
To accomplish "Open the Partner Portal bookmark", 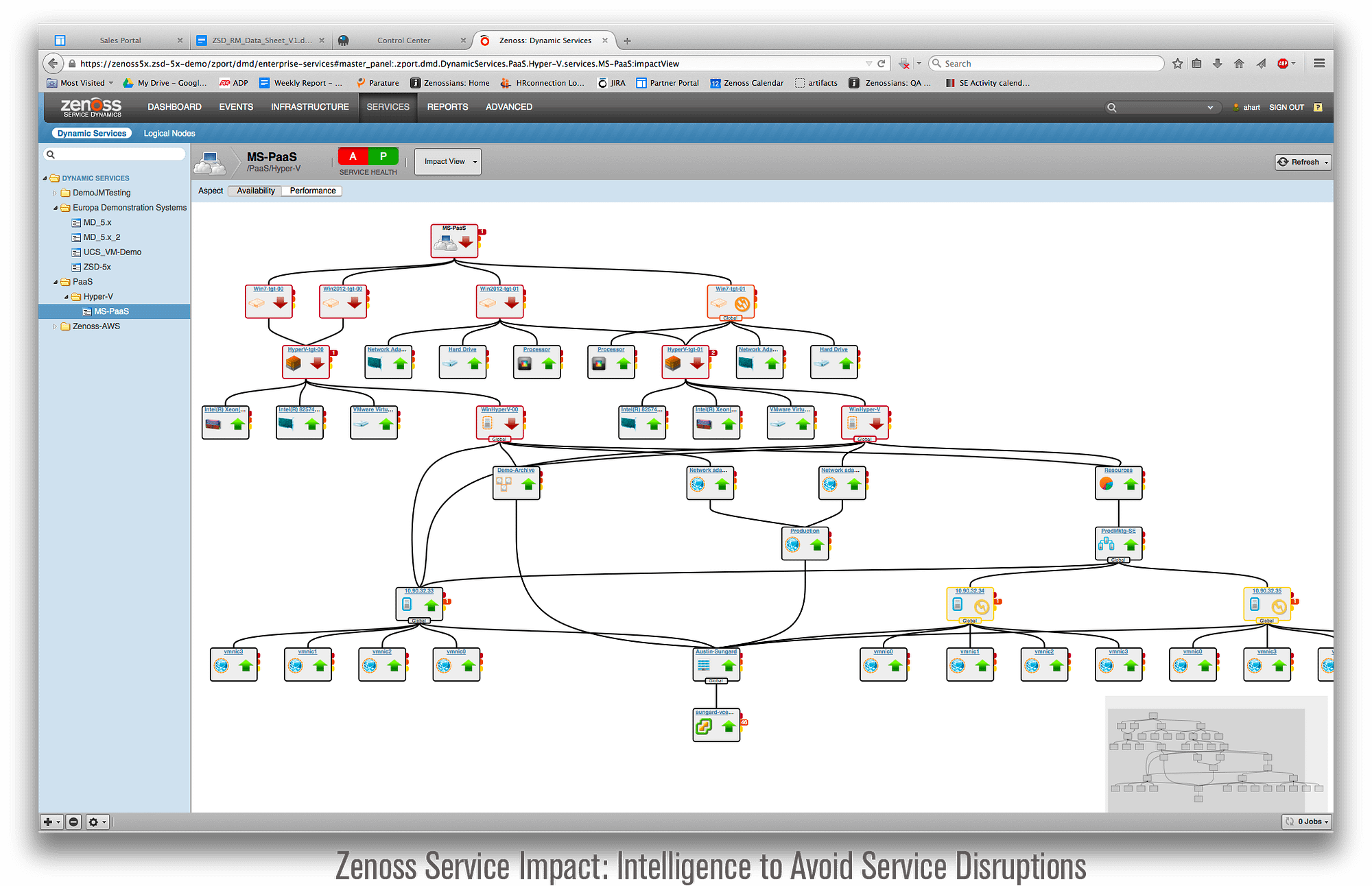I will tap(667, 83).
